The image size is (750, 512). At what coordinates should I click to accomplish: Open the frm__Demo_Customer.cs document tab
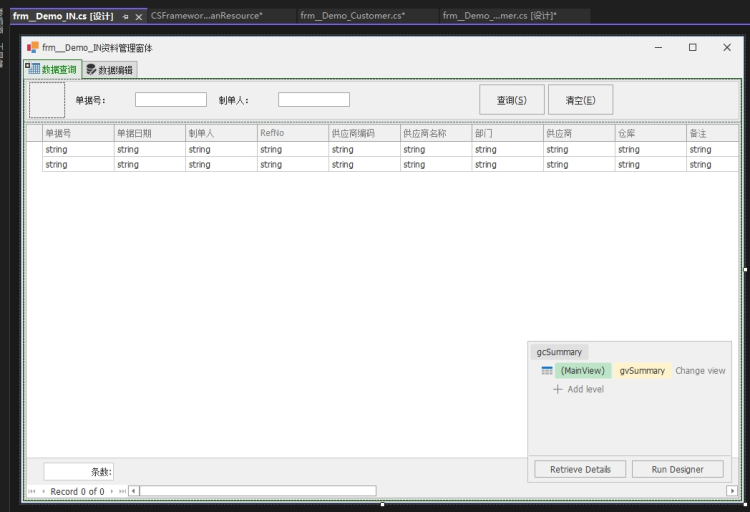coord(352,16)
